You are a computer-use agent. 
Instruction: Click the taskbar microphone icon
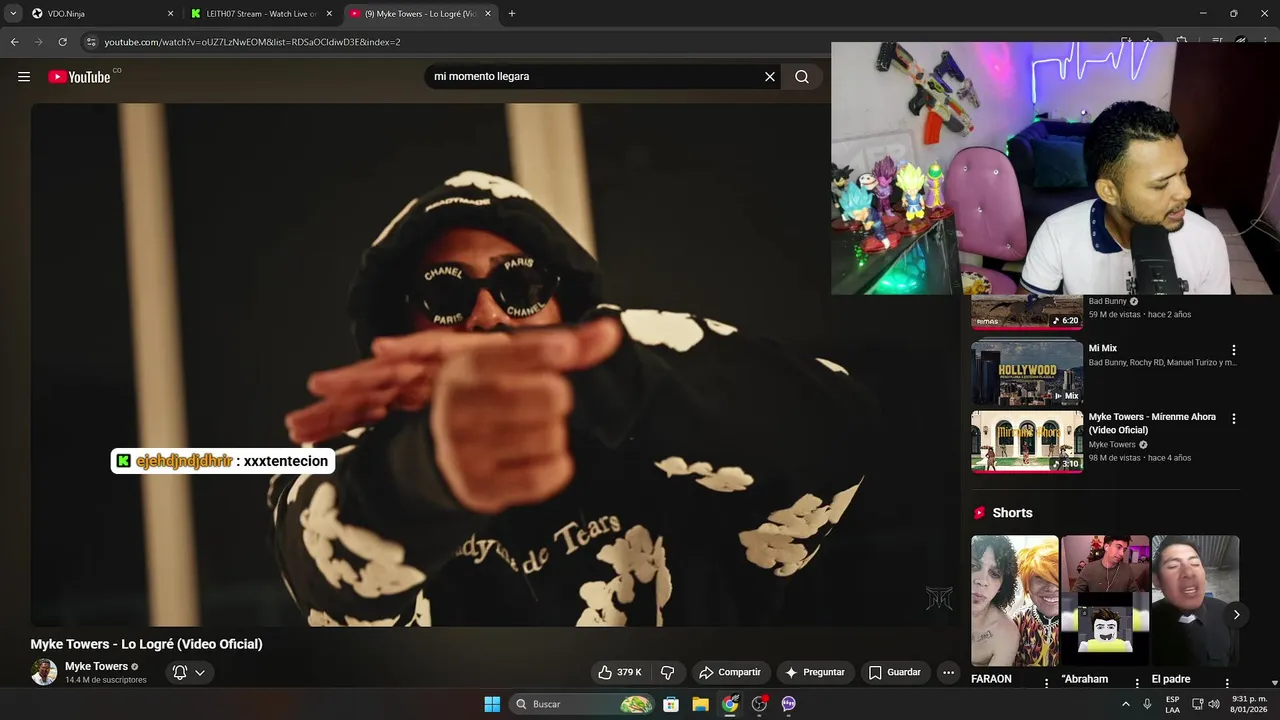pyautogui.click(x=1147, y=704)
